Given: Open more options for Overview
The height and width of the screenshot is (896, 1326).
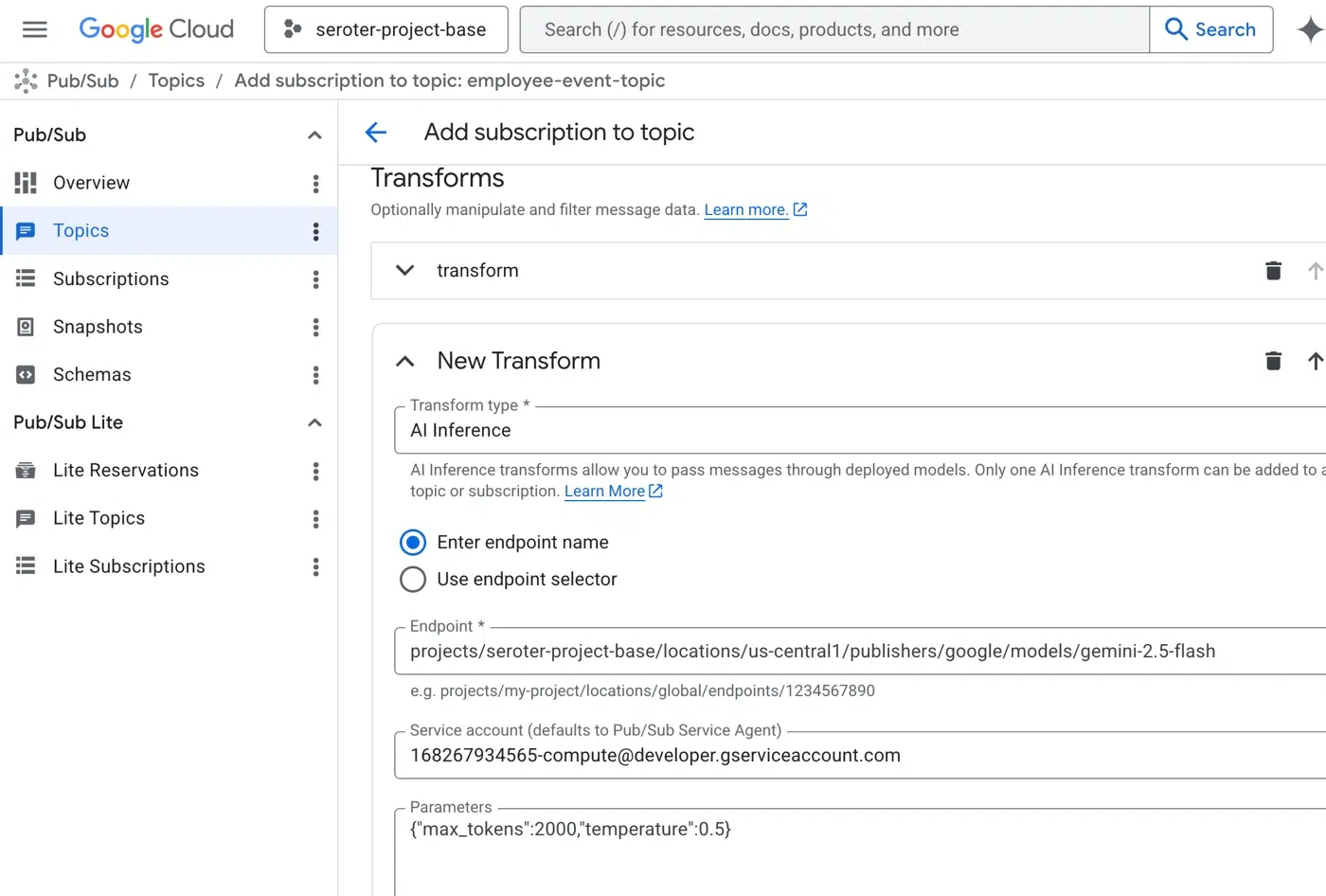Looking at the screenshot, I should (316, 184).
